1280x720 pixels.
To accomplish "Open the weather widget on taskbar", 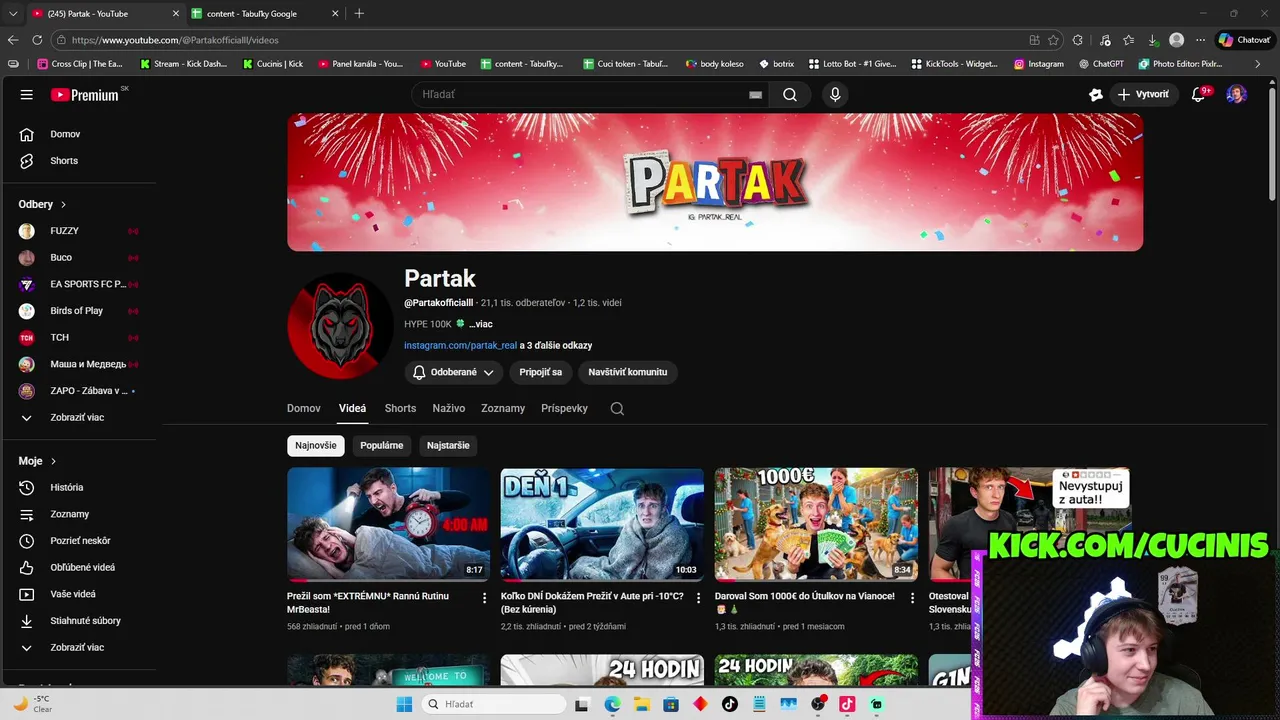I will pyautogui.click(x=32, y=704).
